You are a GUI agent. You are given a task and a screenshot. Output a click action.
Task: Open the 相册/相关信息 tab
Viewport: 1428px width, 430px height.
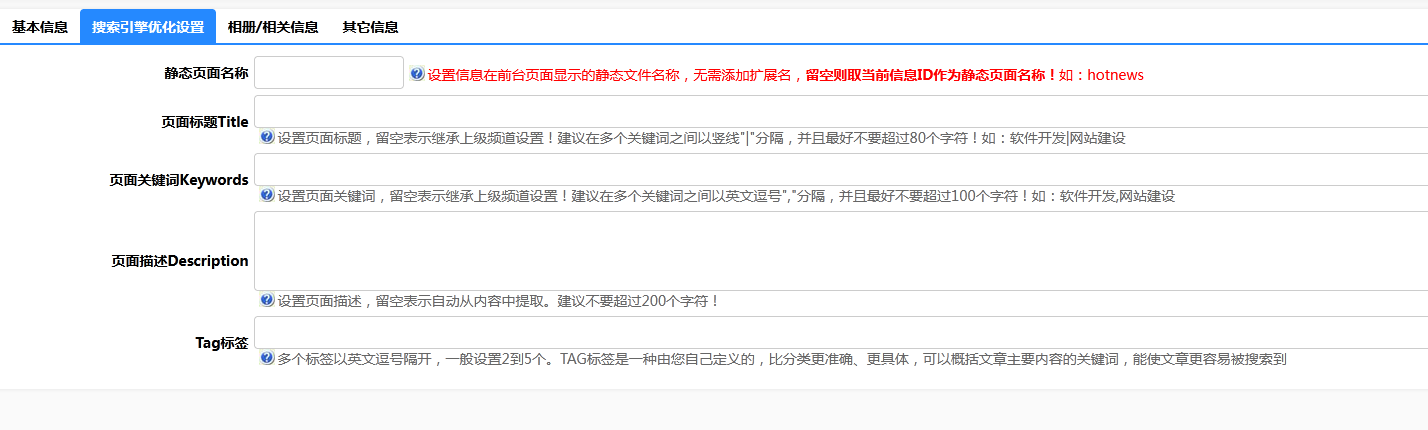[x=273, y=27]
